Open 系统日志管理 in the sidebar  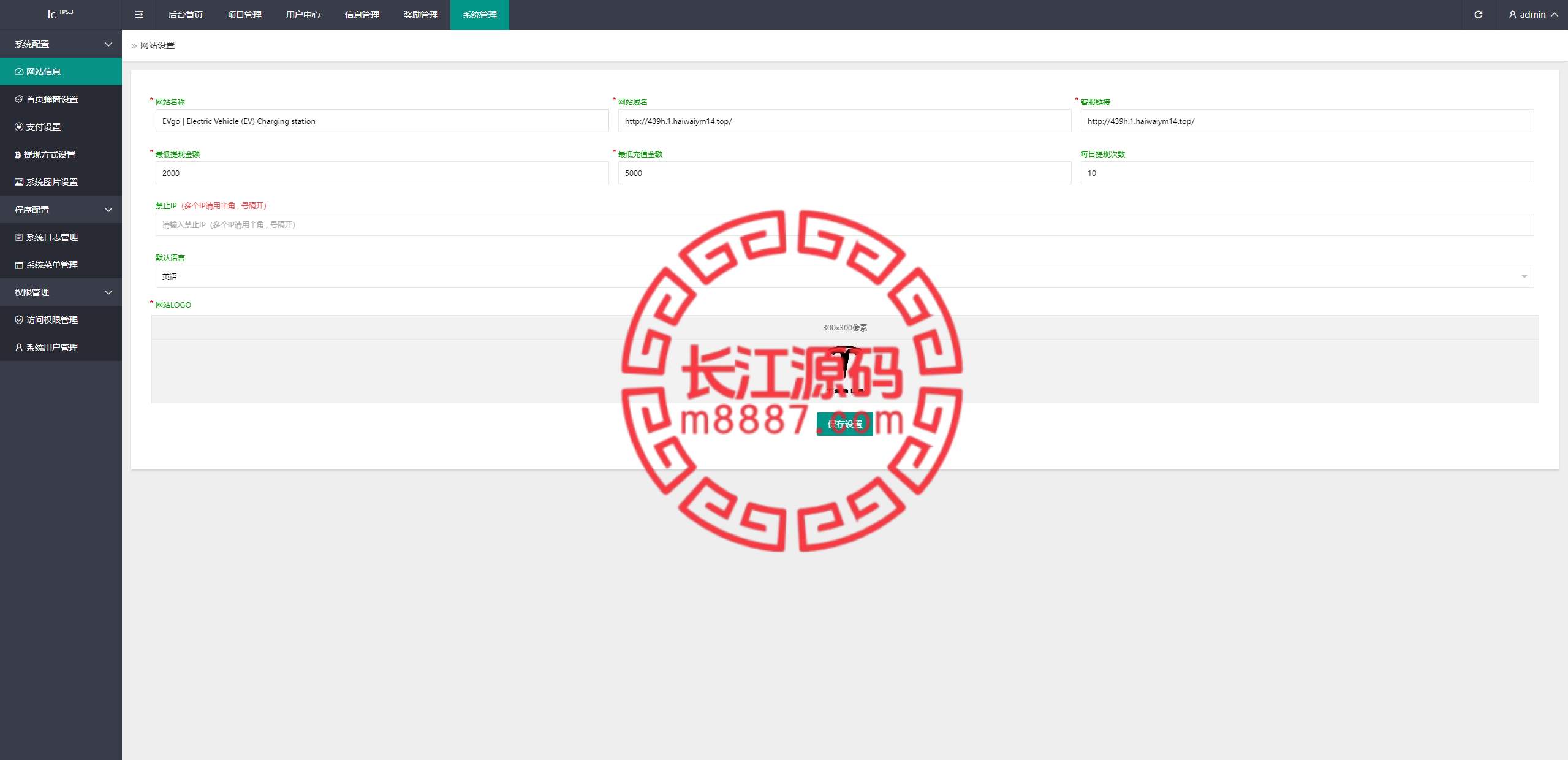[x=61, y=237]
